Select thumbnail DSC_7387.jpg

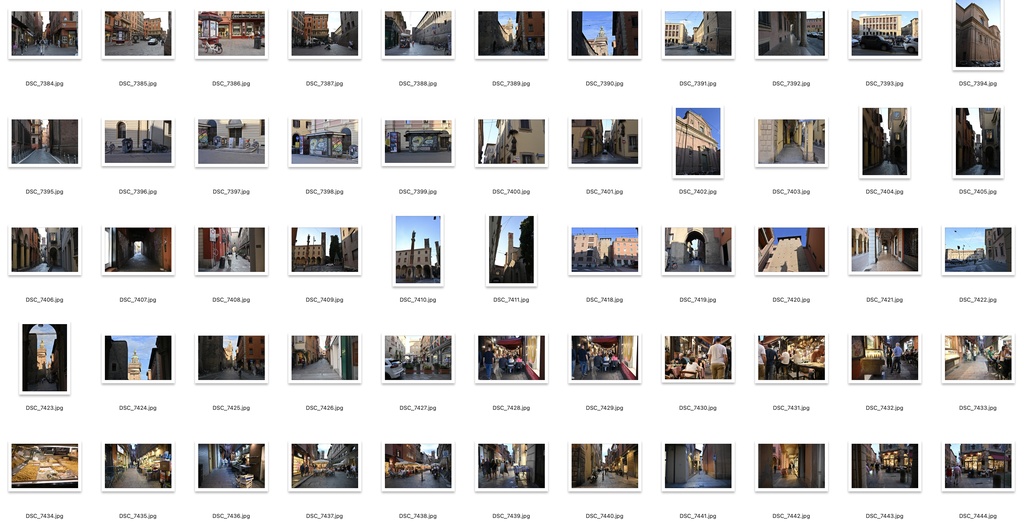click(325, 33)
